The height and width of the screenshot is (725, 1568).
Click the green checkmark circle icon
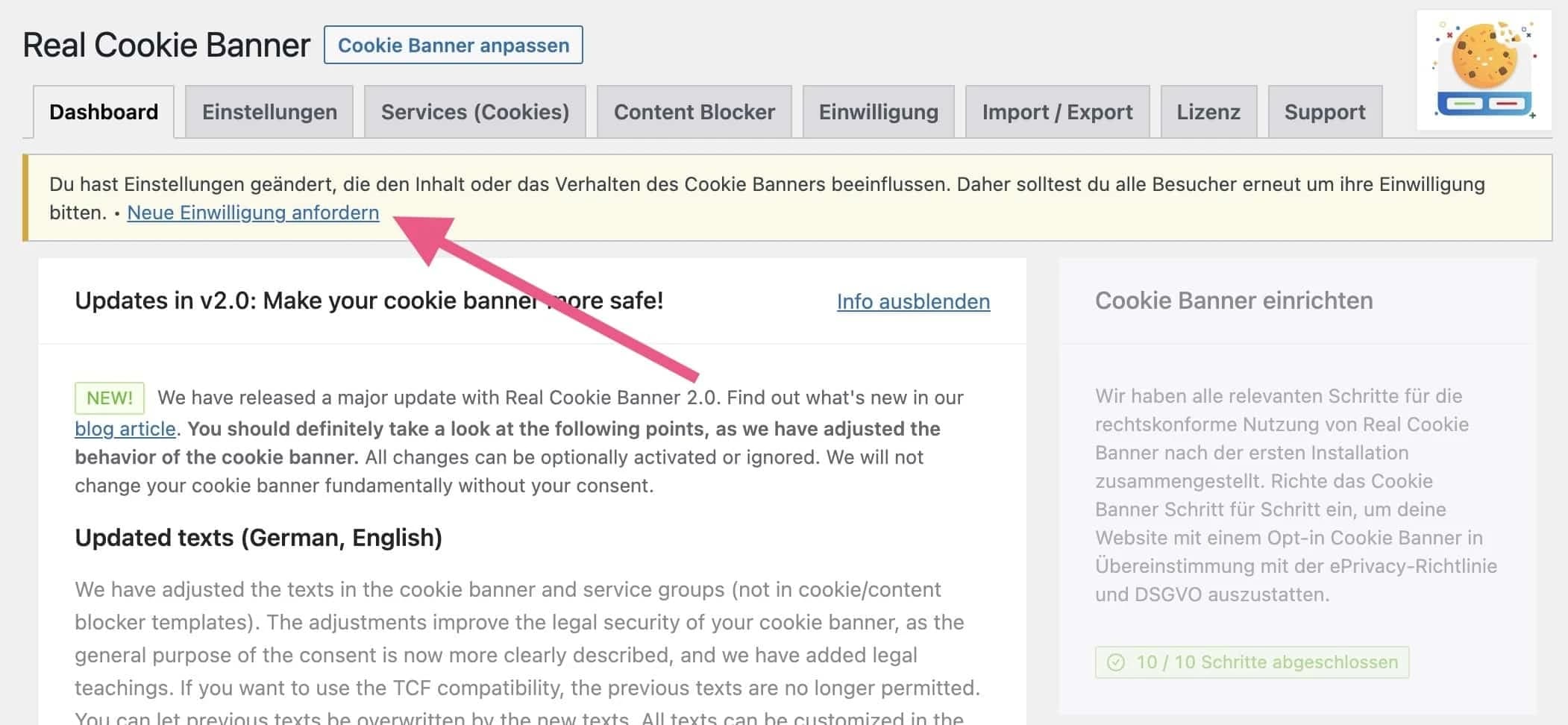(x=1116, y=662)
